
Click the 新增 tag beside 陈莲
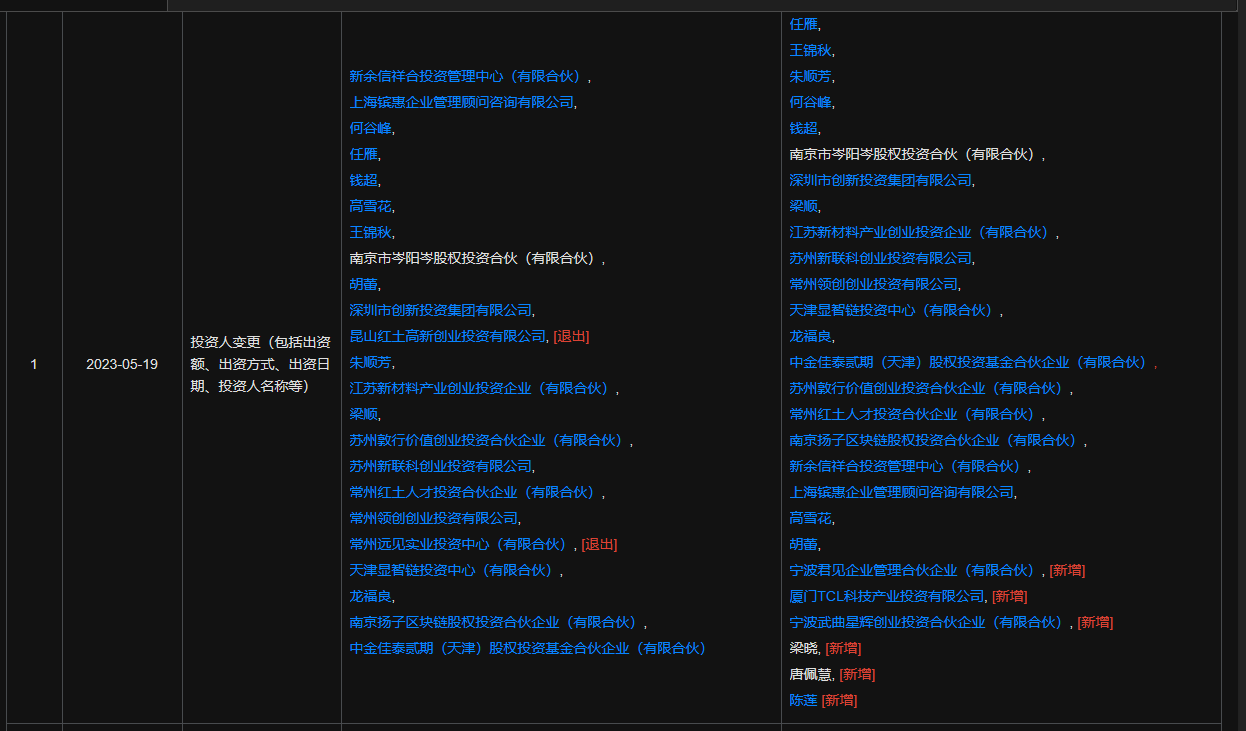[839, 700]
